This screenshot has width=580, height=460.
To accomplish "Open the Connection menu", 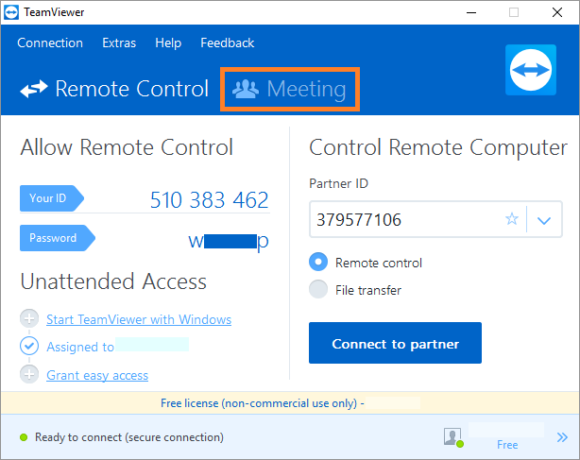I will coord(50,43).
